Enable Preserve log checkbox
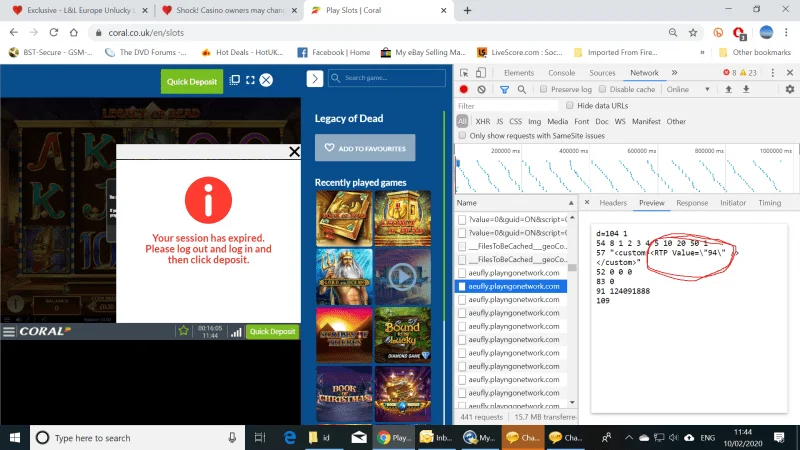The image size is (800, 450). [x=543, y=89]
